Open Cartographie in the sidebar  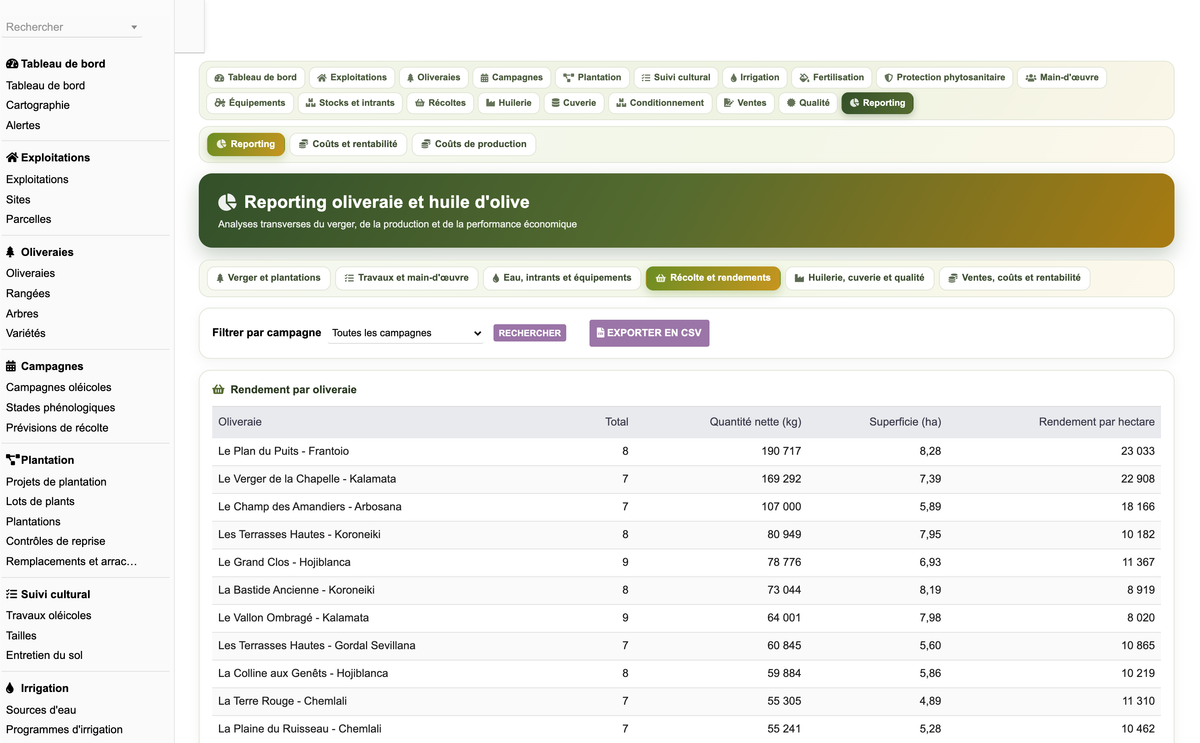[38, 105]
